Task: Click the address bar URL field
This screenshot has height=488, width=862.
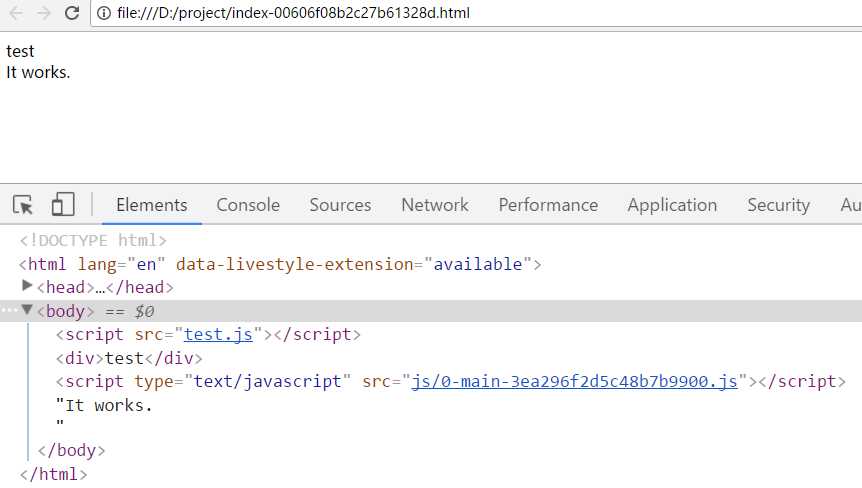Action: [x=400, y=13]
